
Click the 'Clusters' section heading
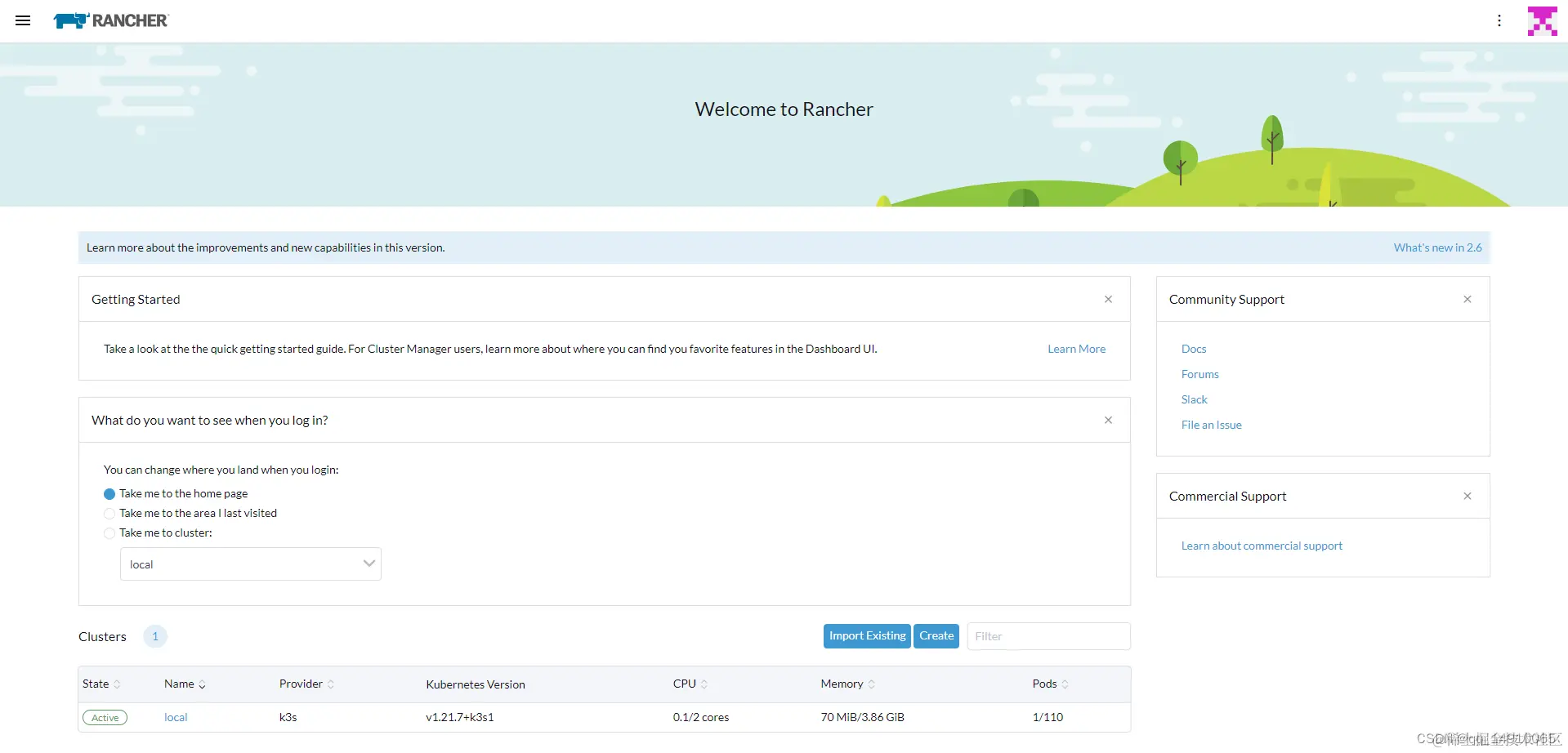coord(102,636)
